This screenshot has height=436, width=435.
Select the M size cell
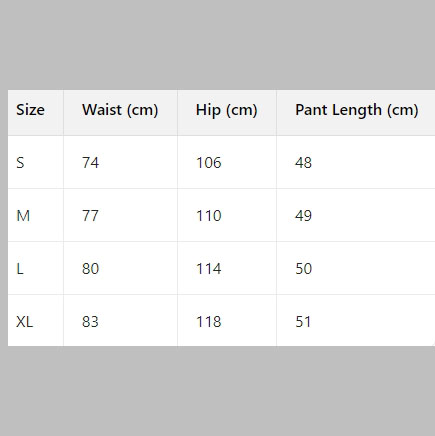(x=23, y=216)
